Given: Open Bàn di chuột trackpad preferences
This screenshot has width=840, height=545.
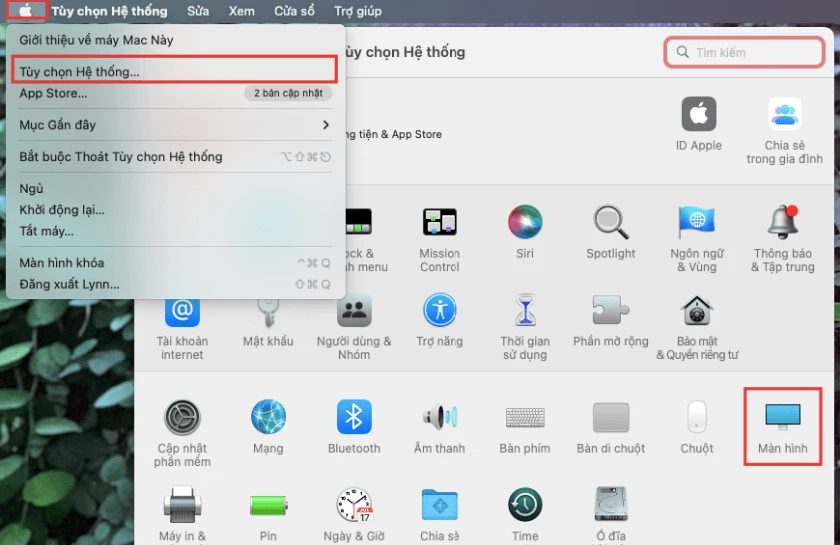Looking at the screenshot, I should (611, 427).
